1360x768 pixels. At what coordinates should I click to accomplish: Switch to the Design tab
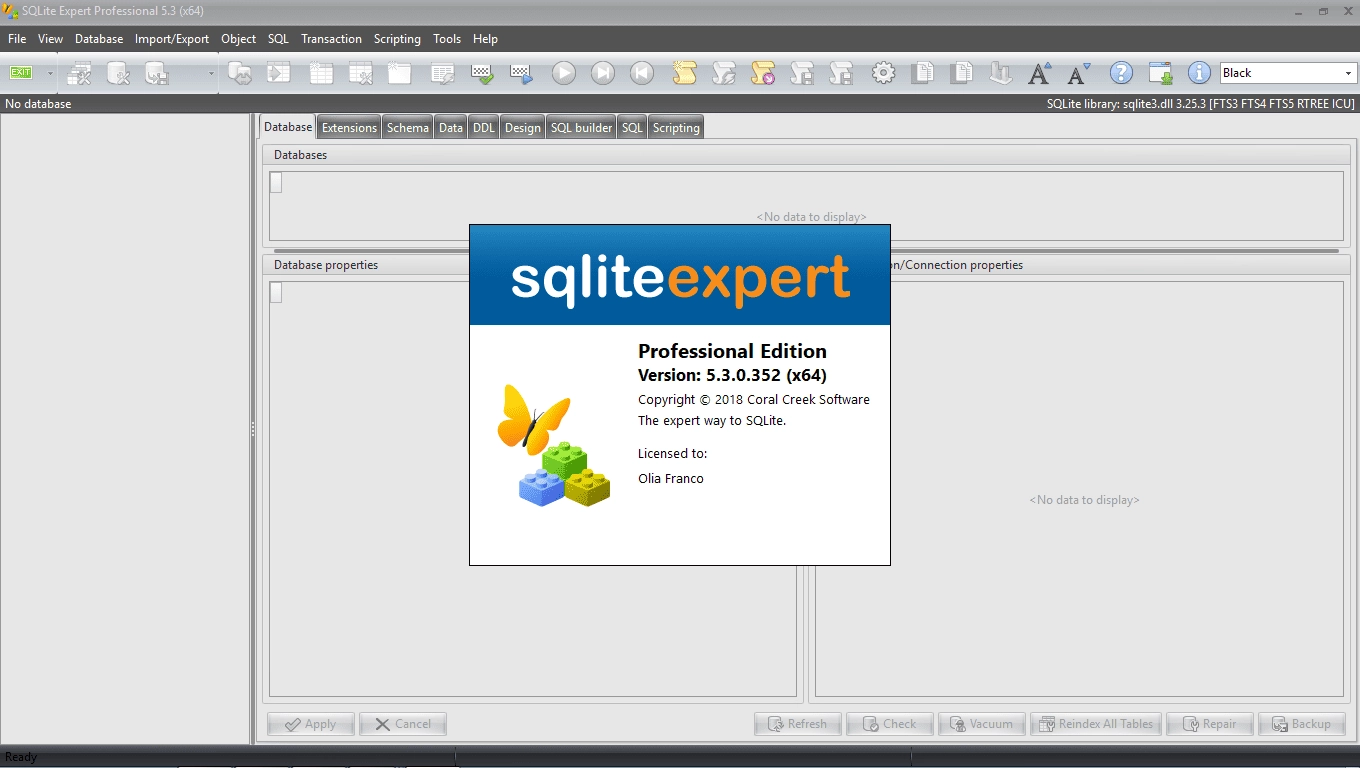click(522, 127)
